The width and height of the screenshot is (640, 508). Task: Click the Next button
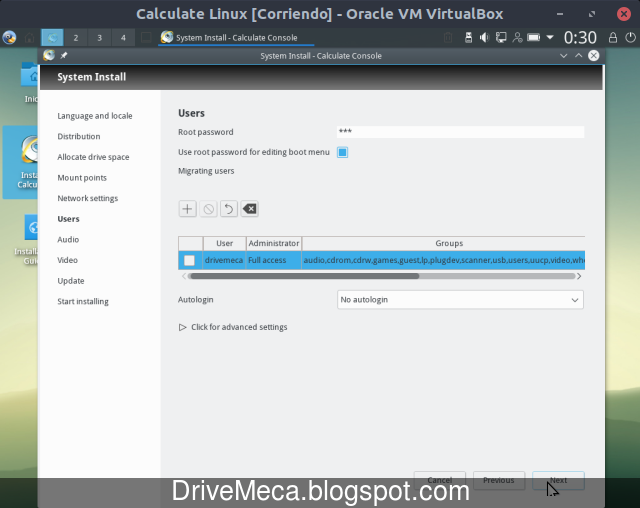[558, 480]
